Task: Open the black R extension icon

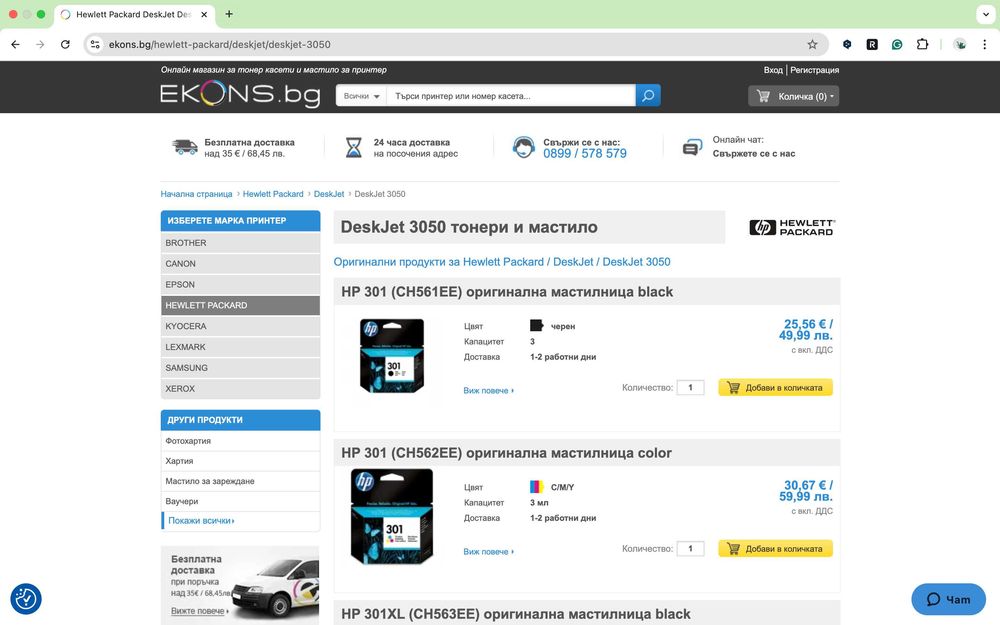Action: click(872, 45)
